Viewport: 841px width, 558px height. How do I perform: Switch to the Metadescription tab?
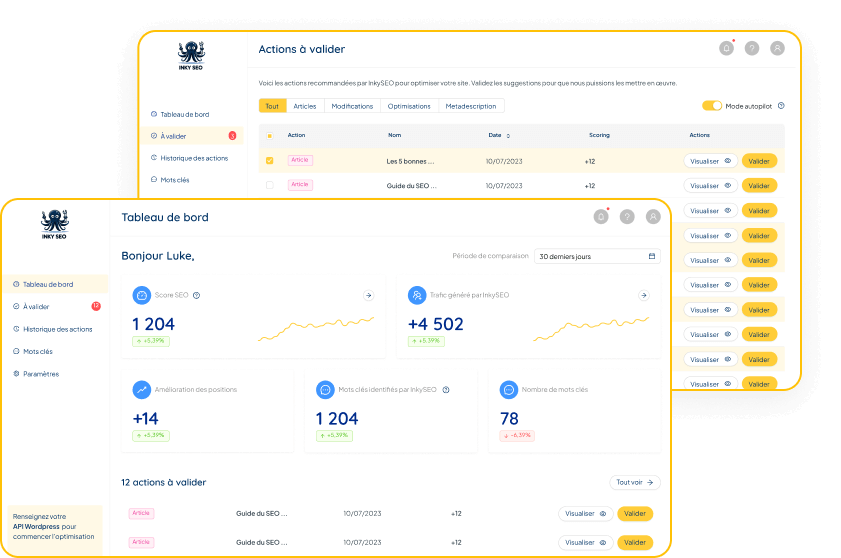coord(471,106)
